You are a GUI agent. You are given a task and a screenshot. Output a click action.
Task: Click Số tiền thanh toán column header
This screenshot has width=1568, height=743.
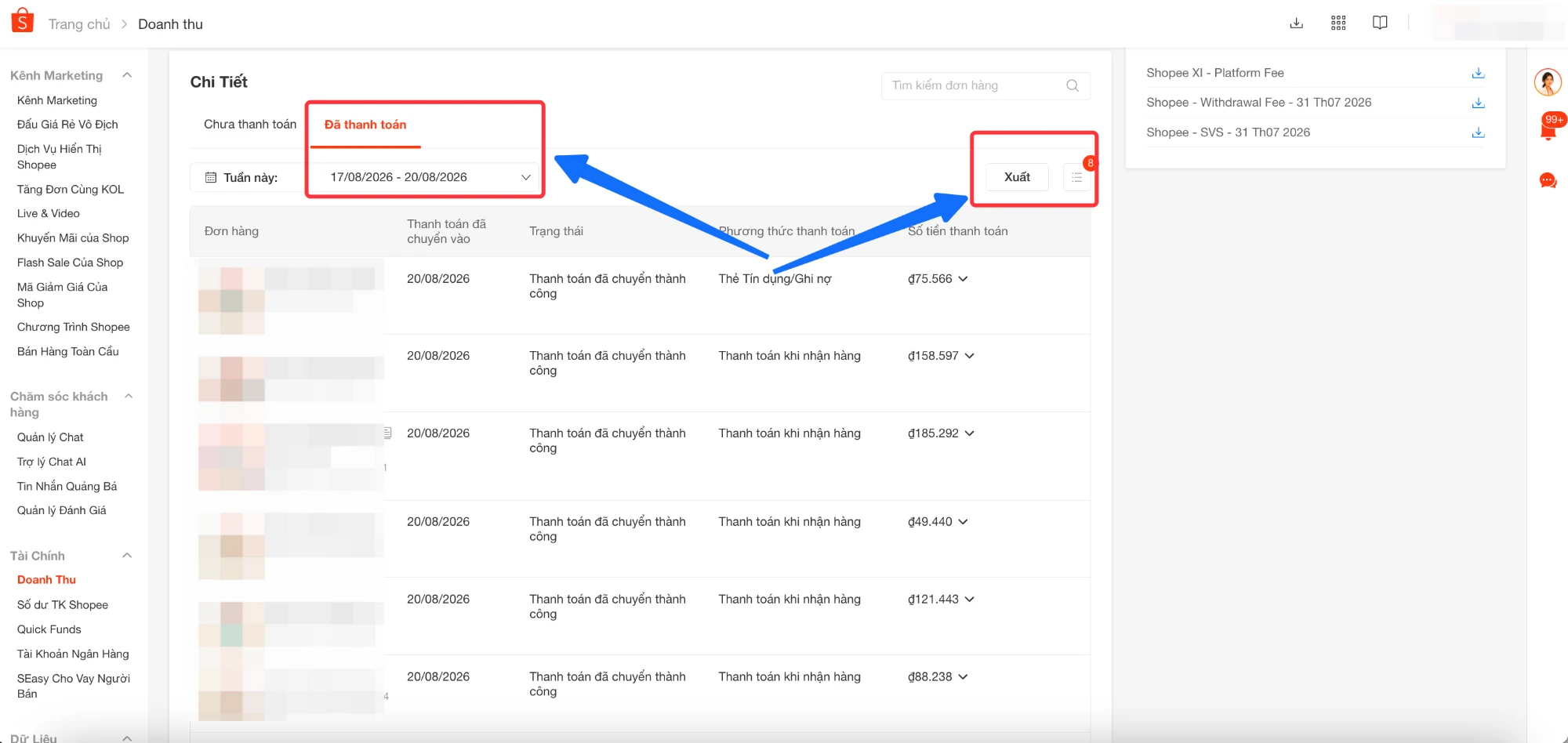click(x=957, y=231)
